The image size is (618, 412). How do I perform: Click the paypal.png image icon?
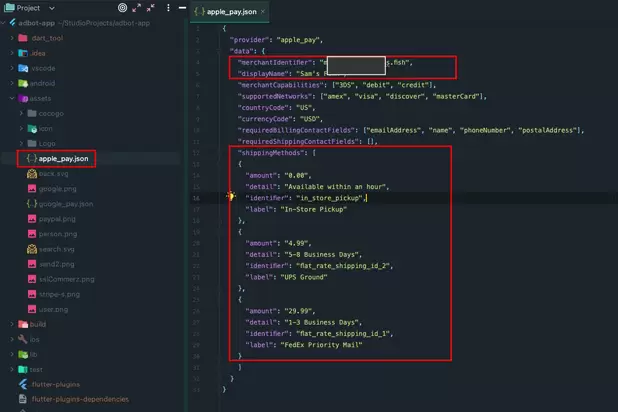coord(32,219)
